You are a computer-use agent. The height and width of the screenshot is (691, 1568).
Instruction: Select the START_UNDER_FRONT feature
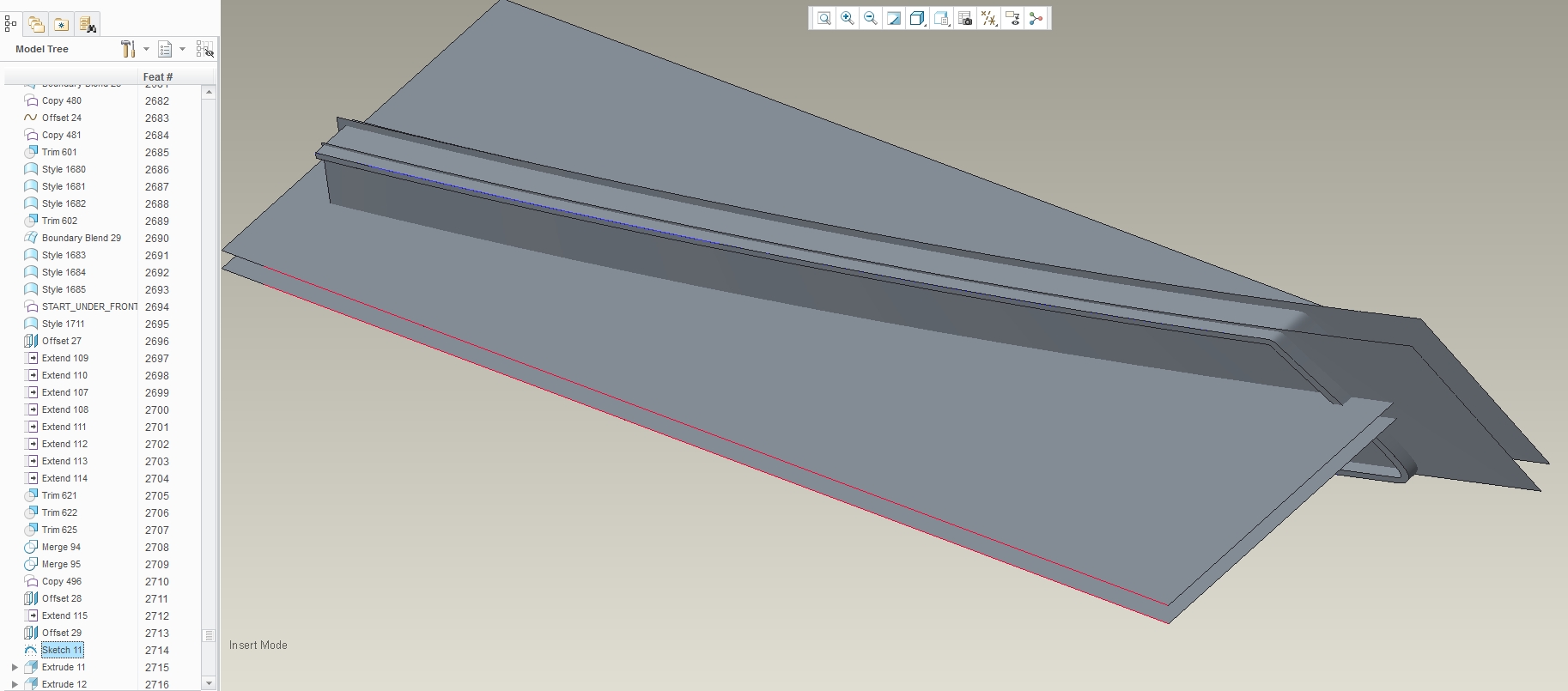pos(89,306)
